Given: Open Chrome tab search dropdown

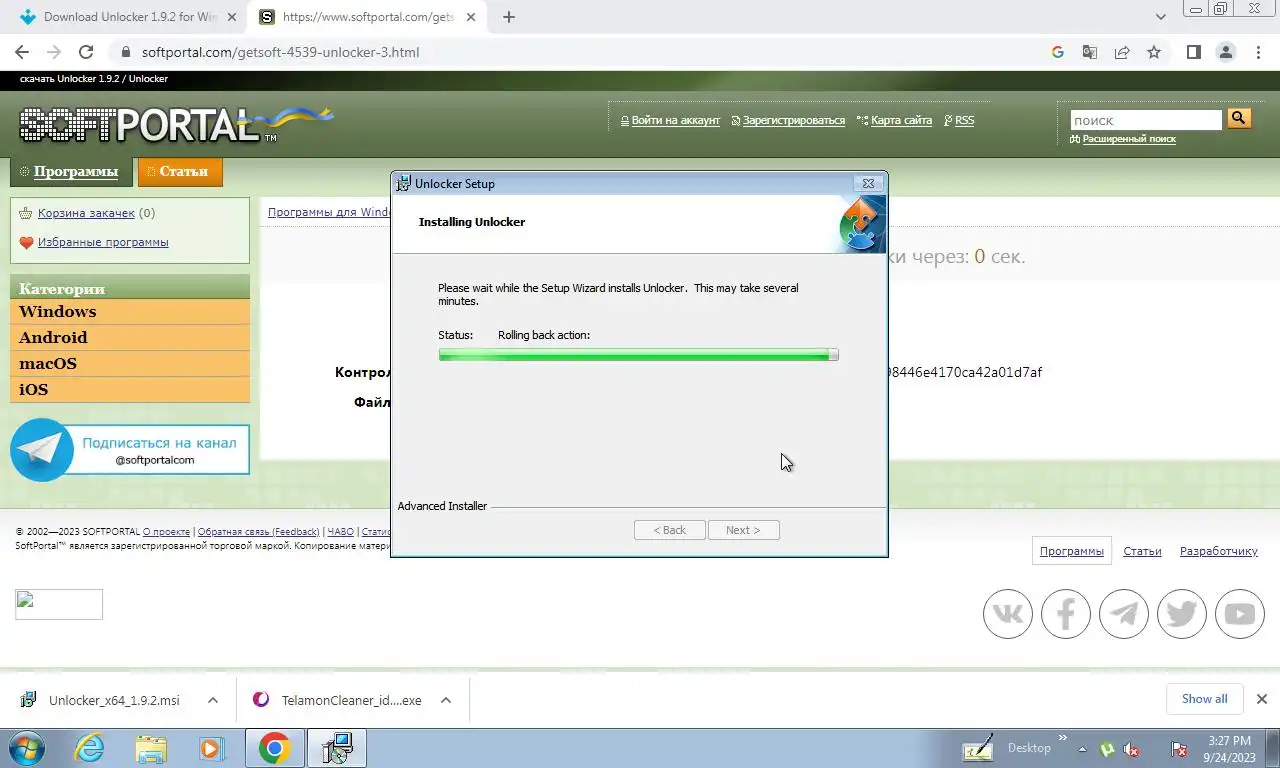Looking at the screenshot, I should [x=1161, y=17].
